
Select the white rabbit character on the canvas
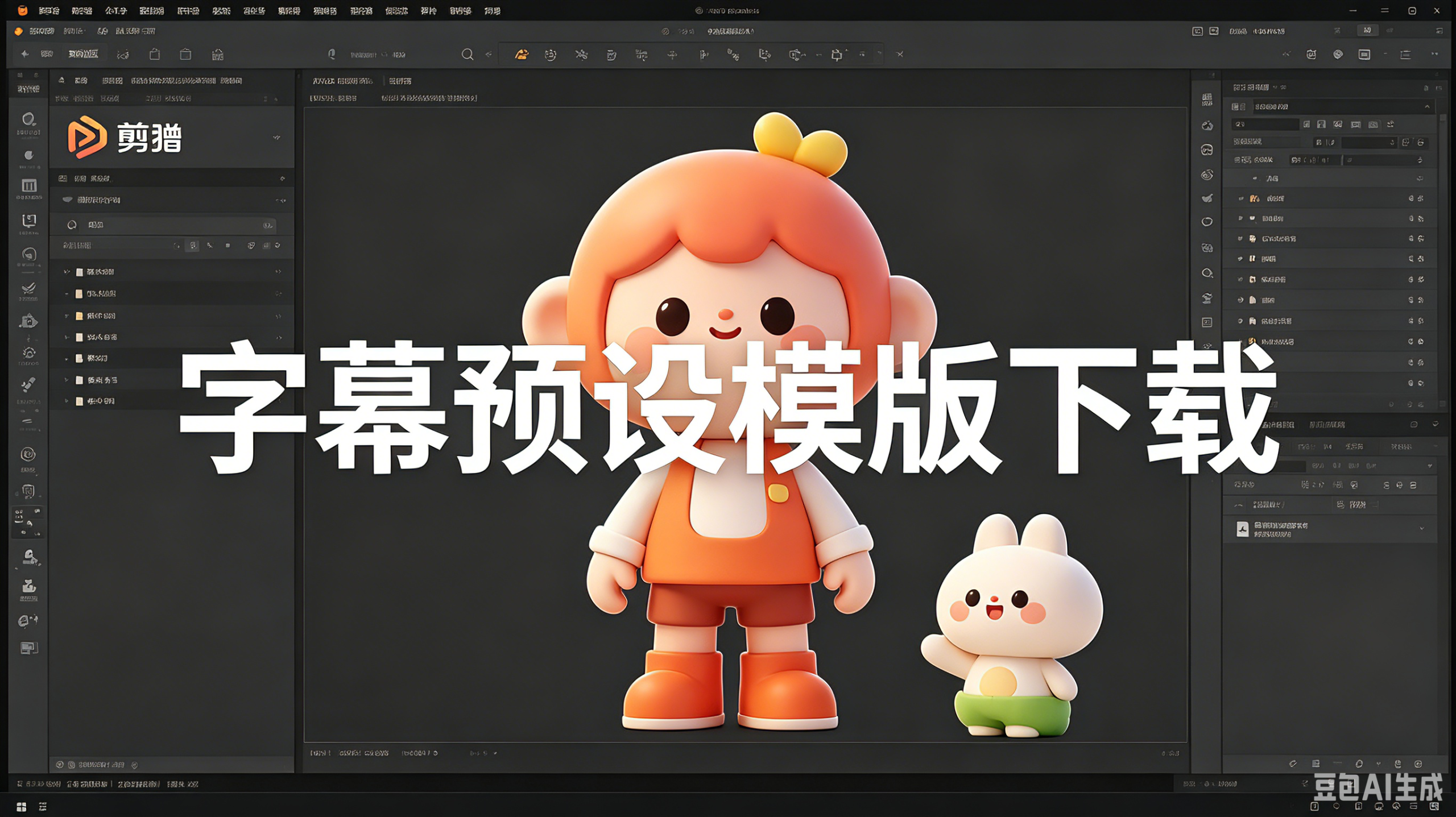pyautogui.click(x=1013, y=625)
